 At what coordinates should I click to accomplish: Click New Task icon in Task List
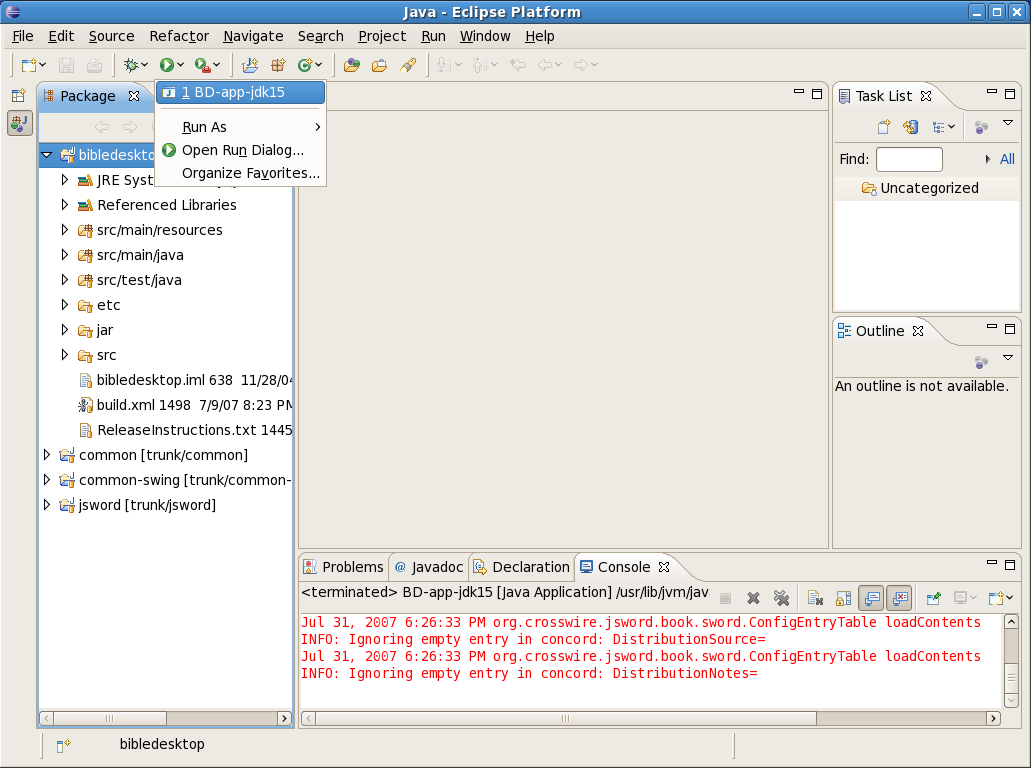pos(884,127)
